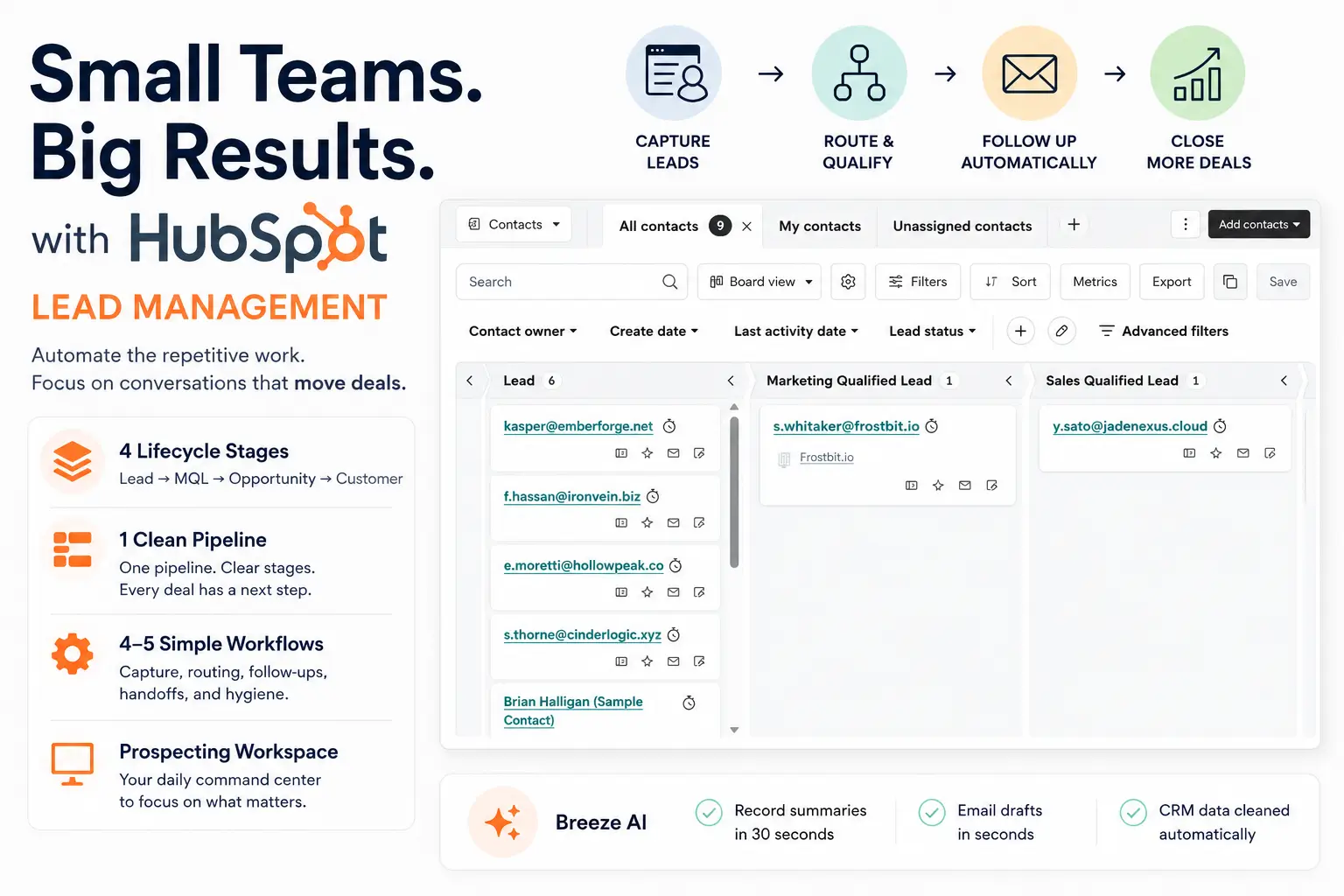Click email icon on y.sato@jadenexus.cloud card
The image size is (1344, 896).
1243,453
